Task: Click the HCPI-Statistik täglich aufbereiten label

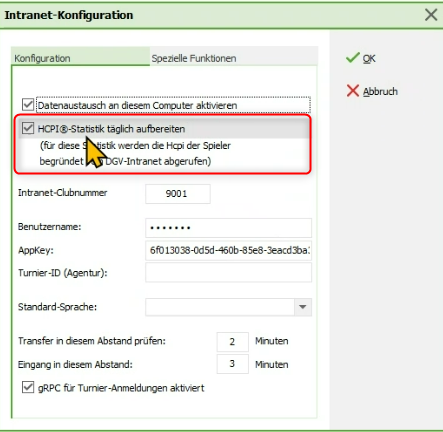Action: [111, 129]
